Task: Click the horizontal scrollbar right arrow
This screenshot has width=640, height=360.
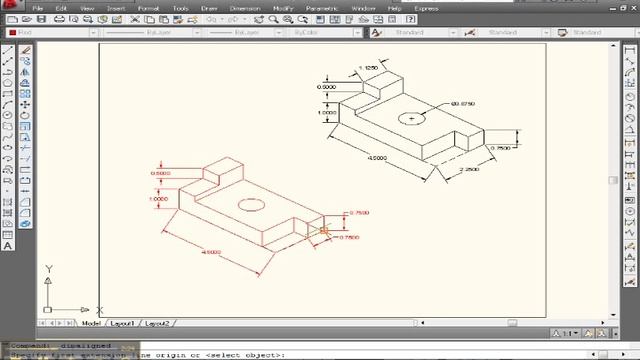Action: [602, 323]
